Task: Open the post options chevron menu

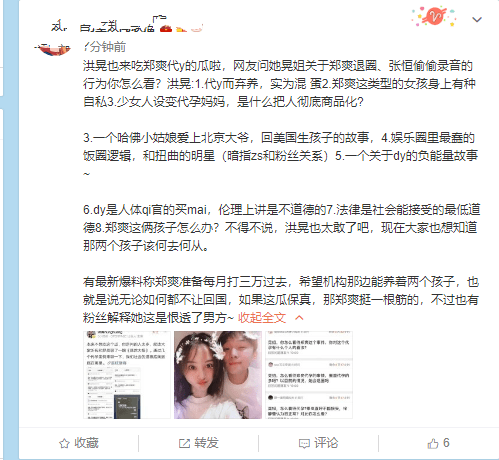Action: tap(477, 20)
